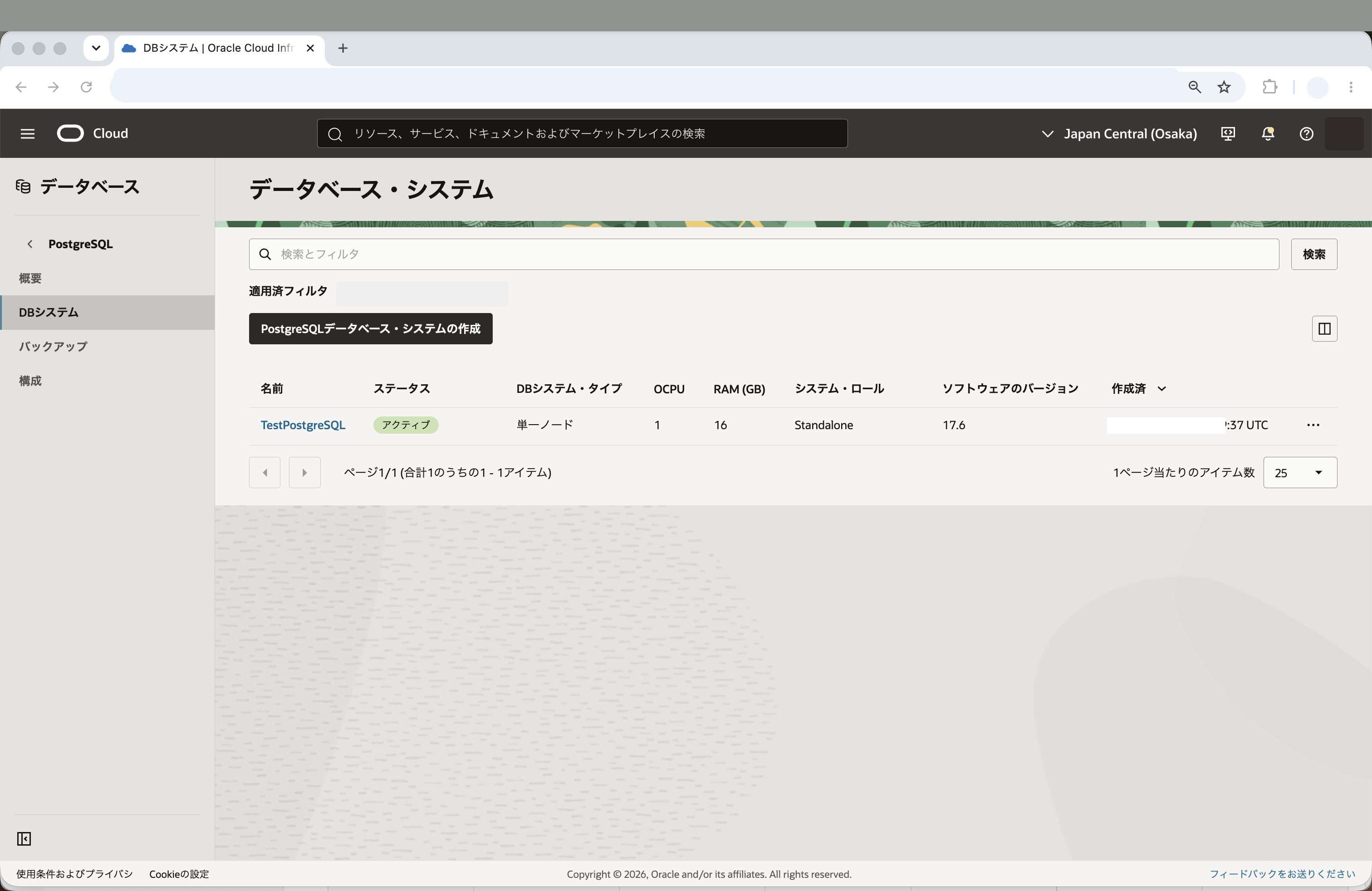Go to previous page of results
Viewport: 1372px width, 891px height.
pos(265,473)
